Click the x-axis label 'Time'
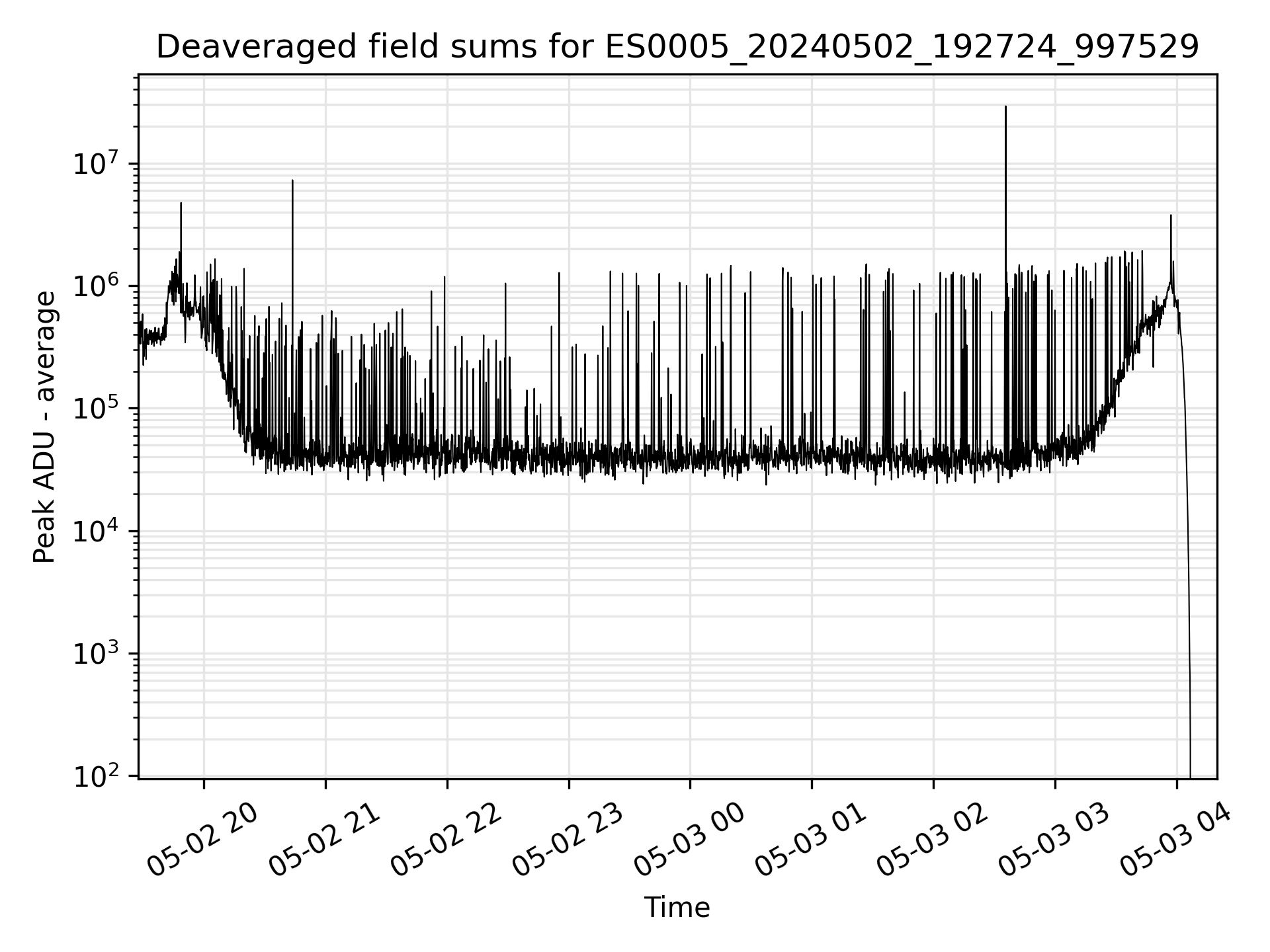1270x952 pixels. point(677,908)
